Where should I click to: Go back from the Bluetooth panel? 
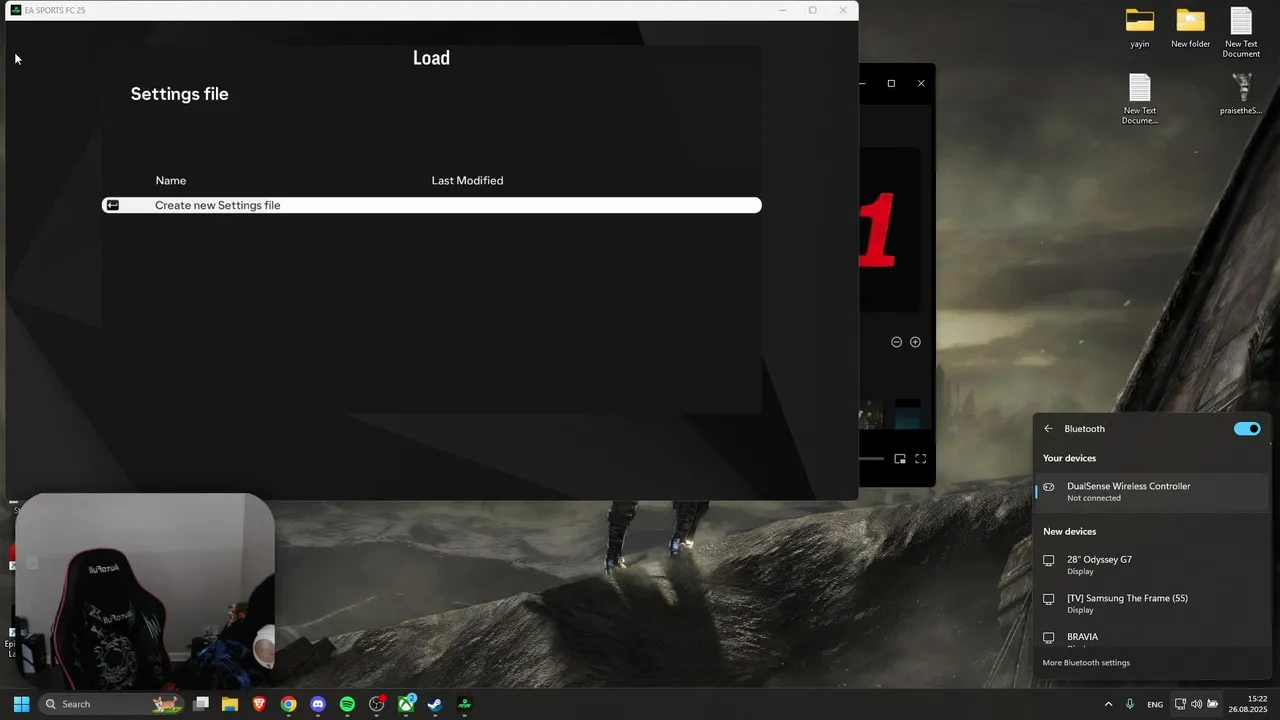click(x=1048, y=429)
